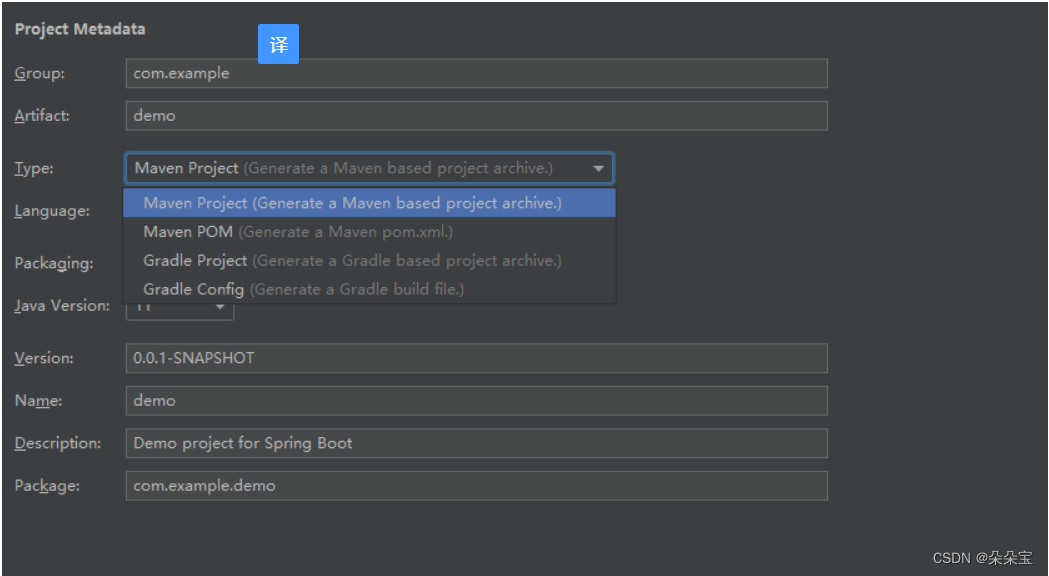Viewport: 1049px width, 576px height.
Task: Click the CSDN @朵朵宝 watermark link
Action: tap(984, 558)
